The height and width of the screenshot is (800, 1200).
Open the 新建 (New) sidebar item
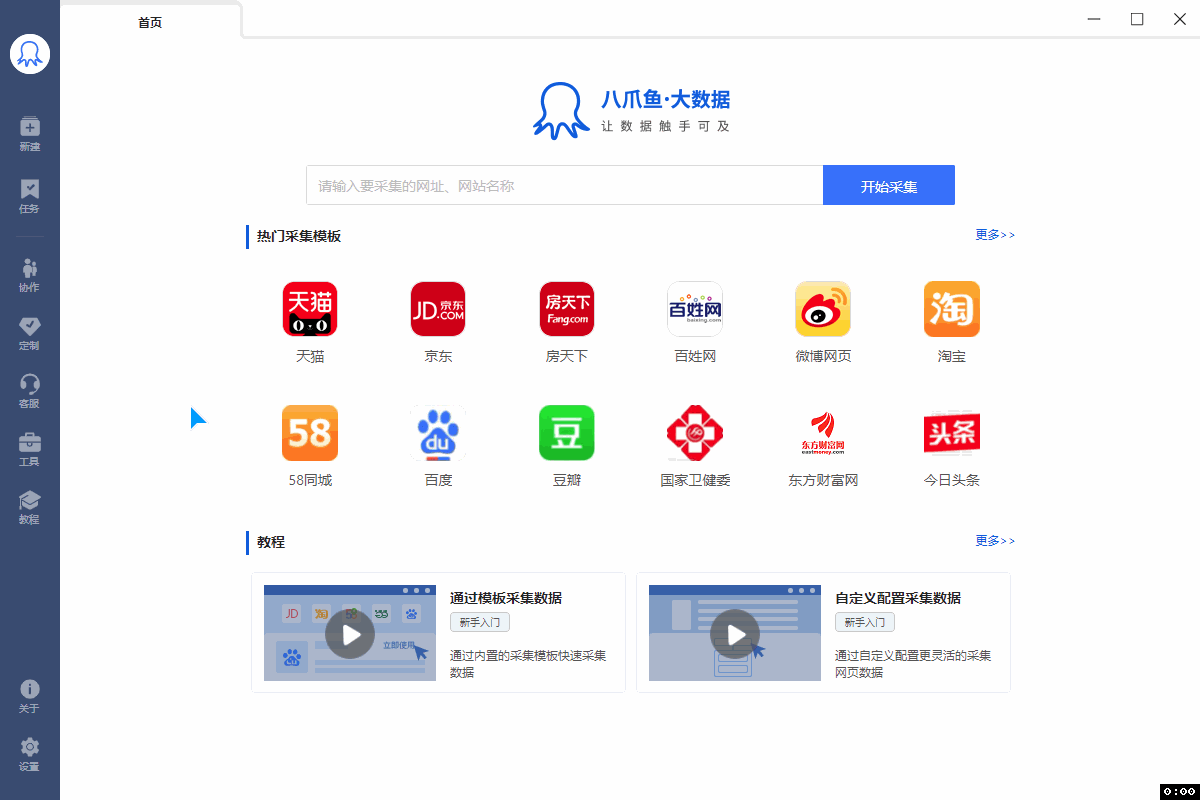tap(30, 133)
